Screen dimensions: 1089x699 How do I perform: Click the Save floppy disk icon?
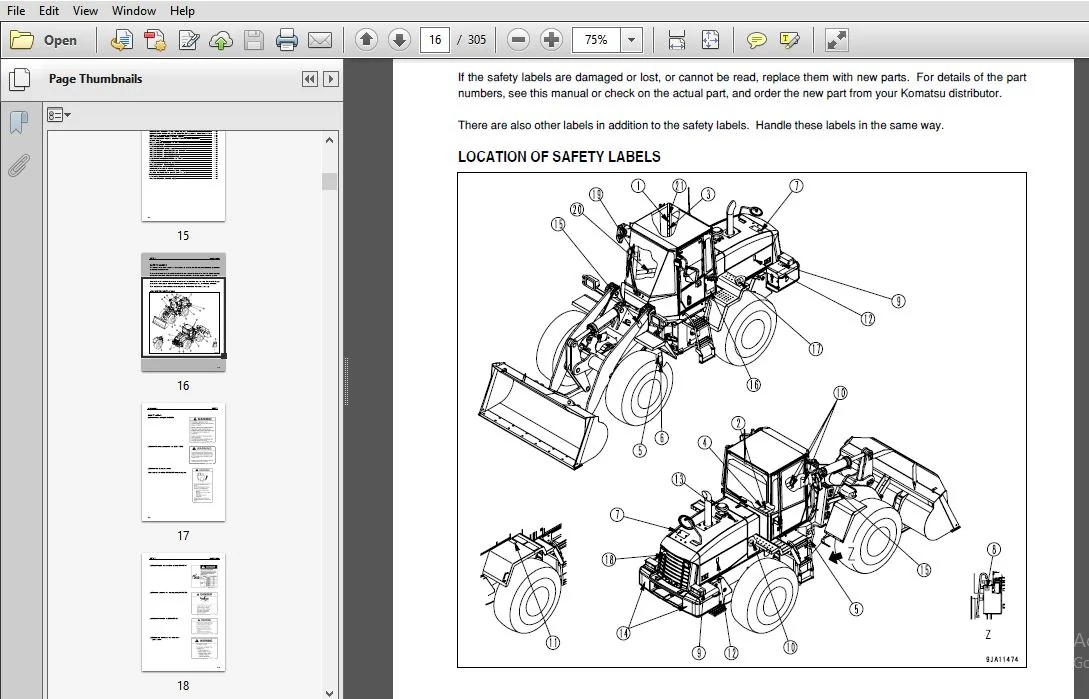254,40
